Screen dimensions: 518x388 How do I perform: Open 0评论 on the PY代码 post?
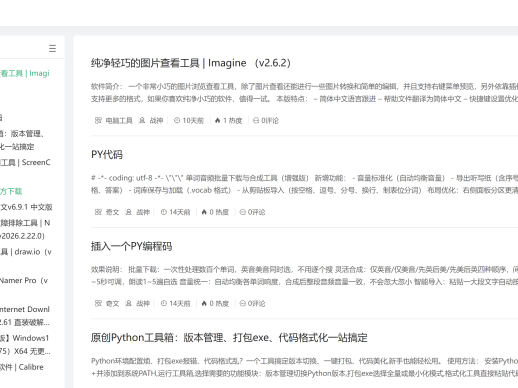coord(256,212)
